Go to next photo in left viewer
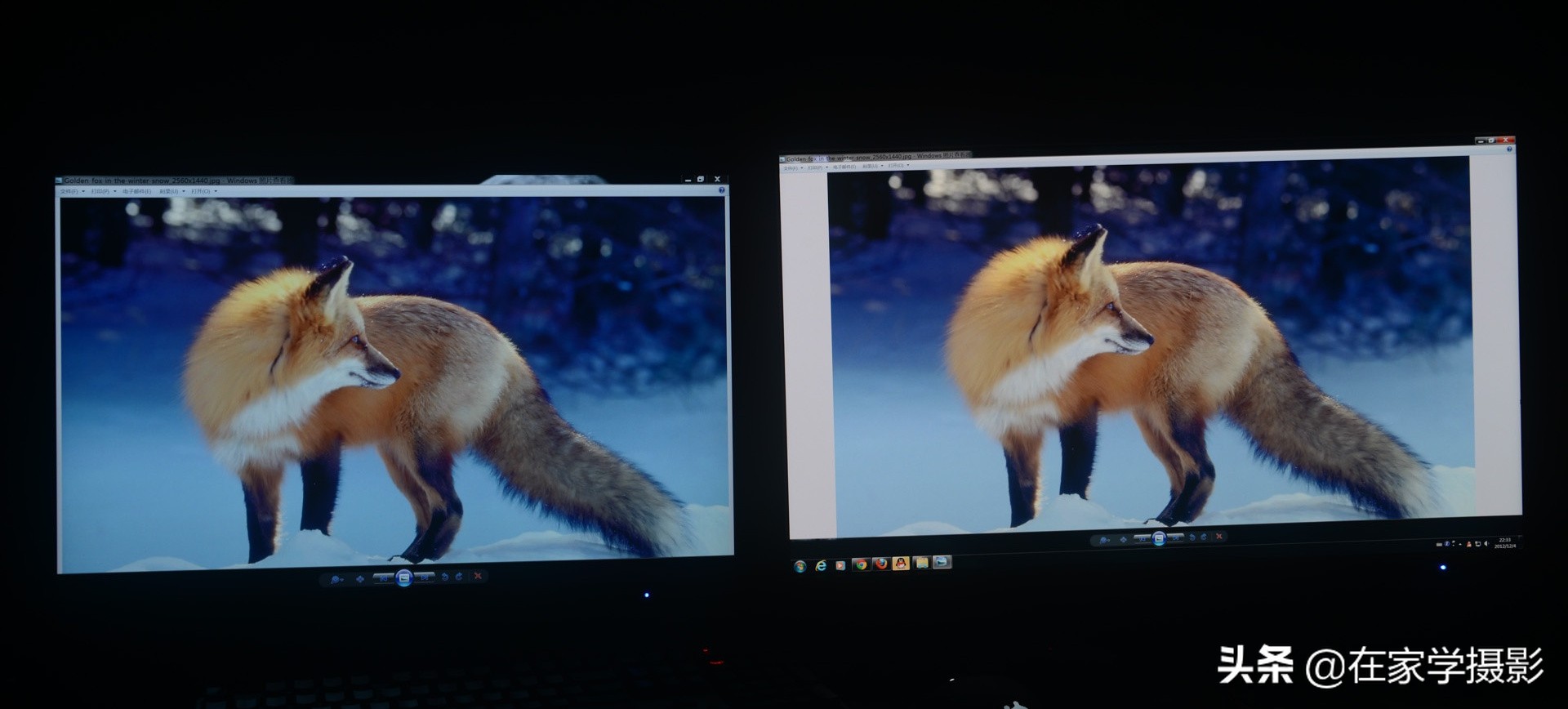 pyautogui.click(x=425, y=577)
